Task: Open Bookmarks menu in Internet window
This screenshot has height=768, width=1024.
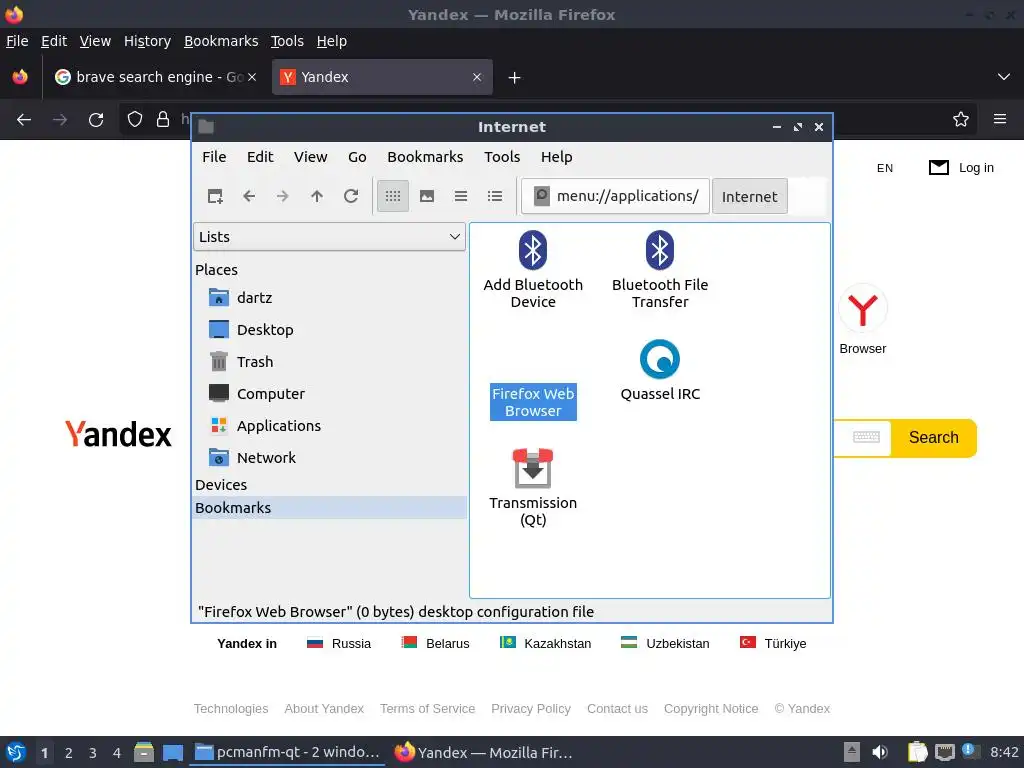Action: pyautogui.click(x=425, y=157)
